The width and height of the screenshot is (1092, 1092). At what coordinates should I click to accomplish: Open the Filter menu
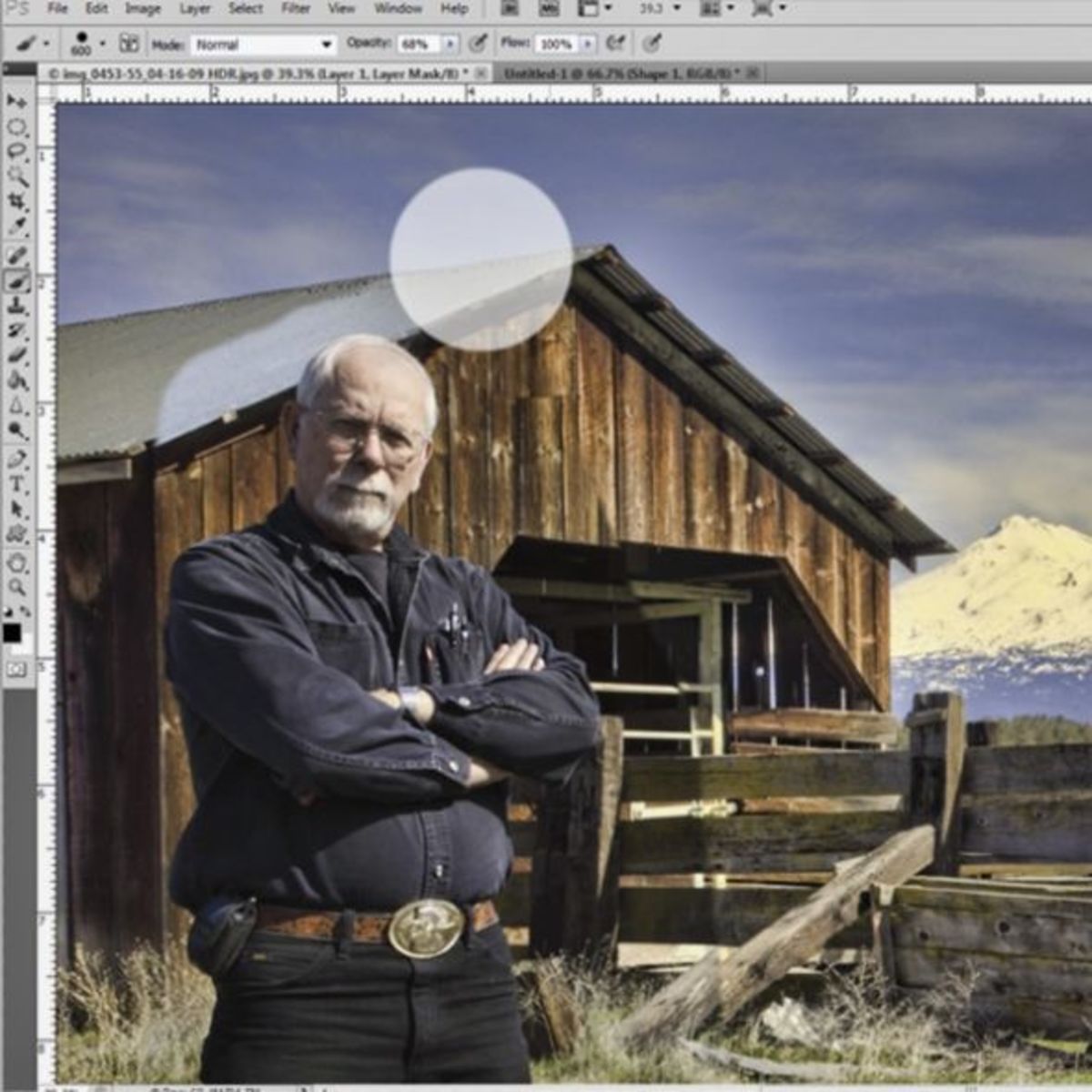pyautogui.click(x=296, y=8)
